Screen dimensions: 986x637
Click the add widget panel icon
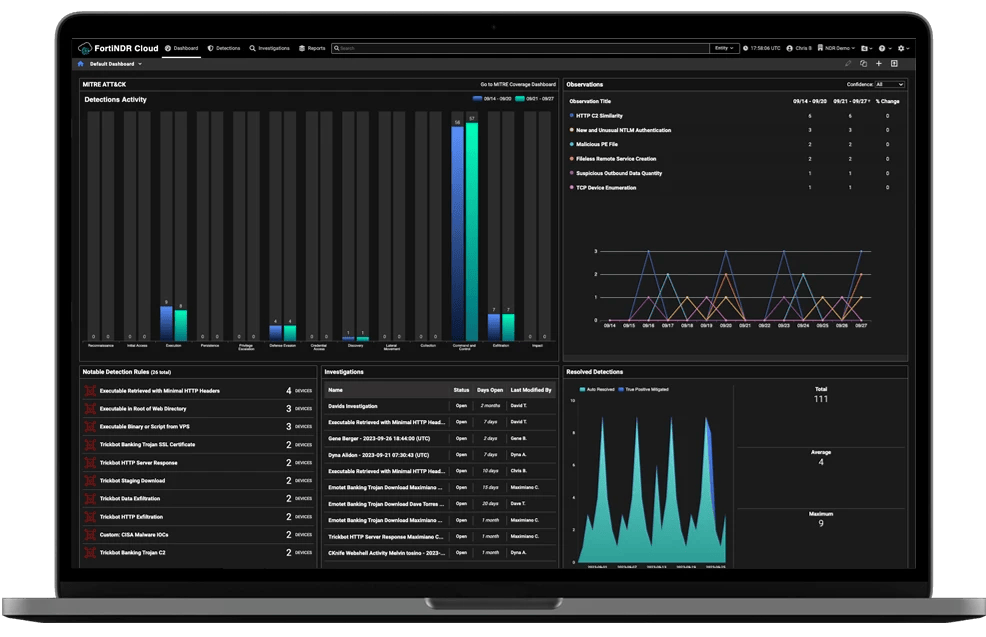pyautogui.click(x=894, y=64)
